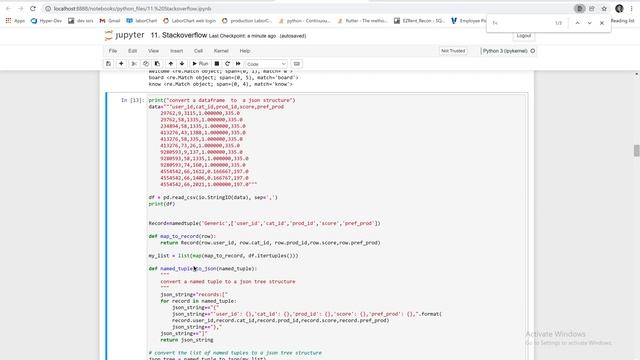Click the 'my_list = list(map(' line
The height and width of the screenshot is (360, 640).
[x=223, y=256]
